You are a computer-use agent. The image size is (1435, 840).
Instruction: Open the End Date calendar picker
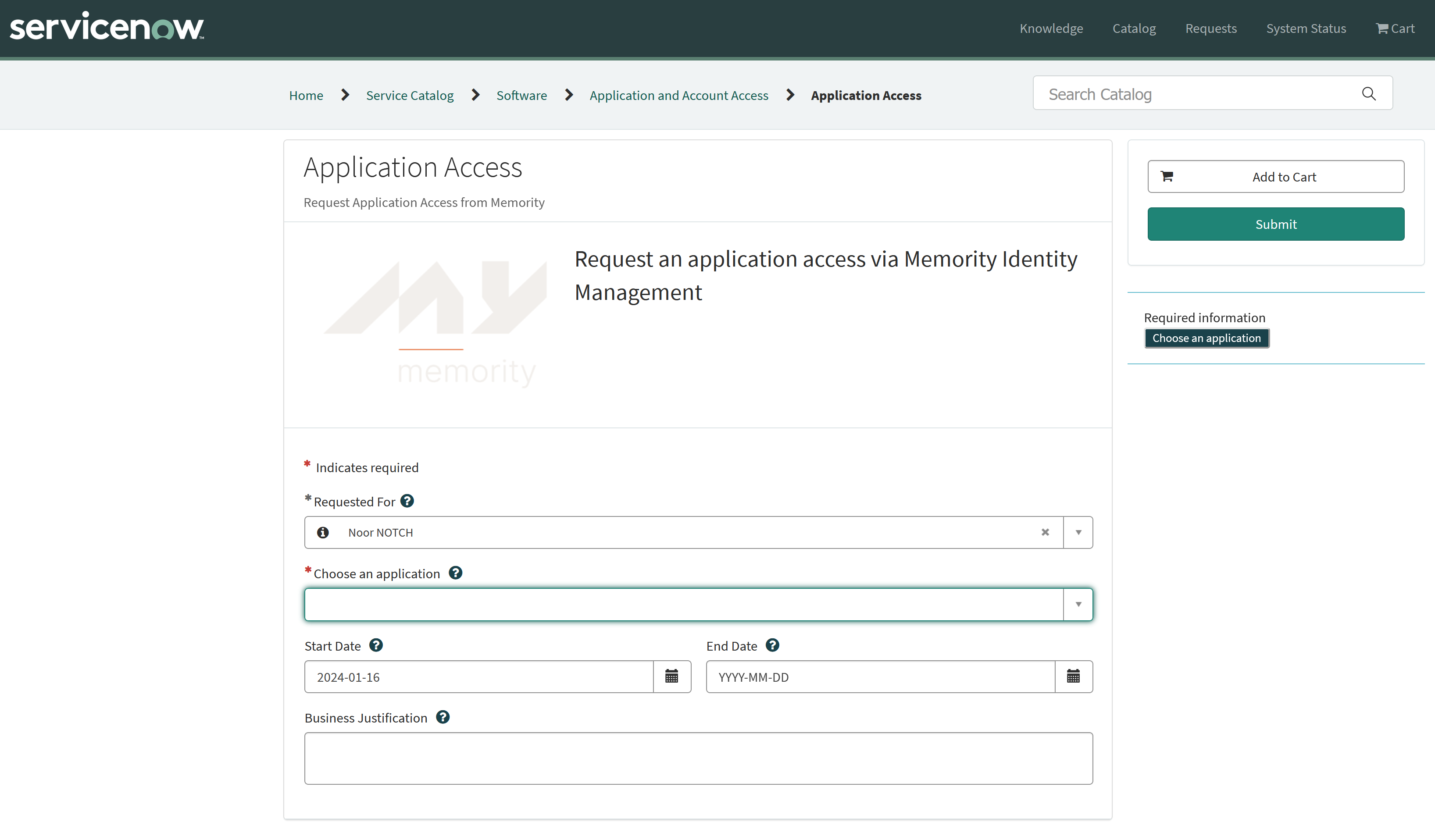pyautogui.click(x=1073, y=676)
